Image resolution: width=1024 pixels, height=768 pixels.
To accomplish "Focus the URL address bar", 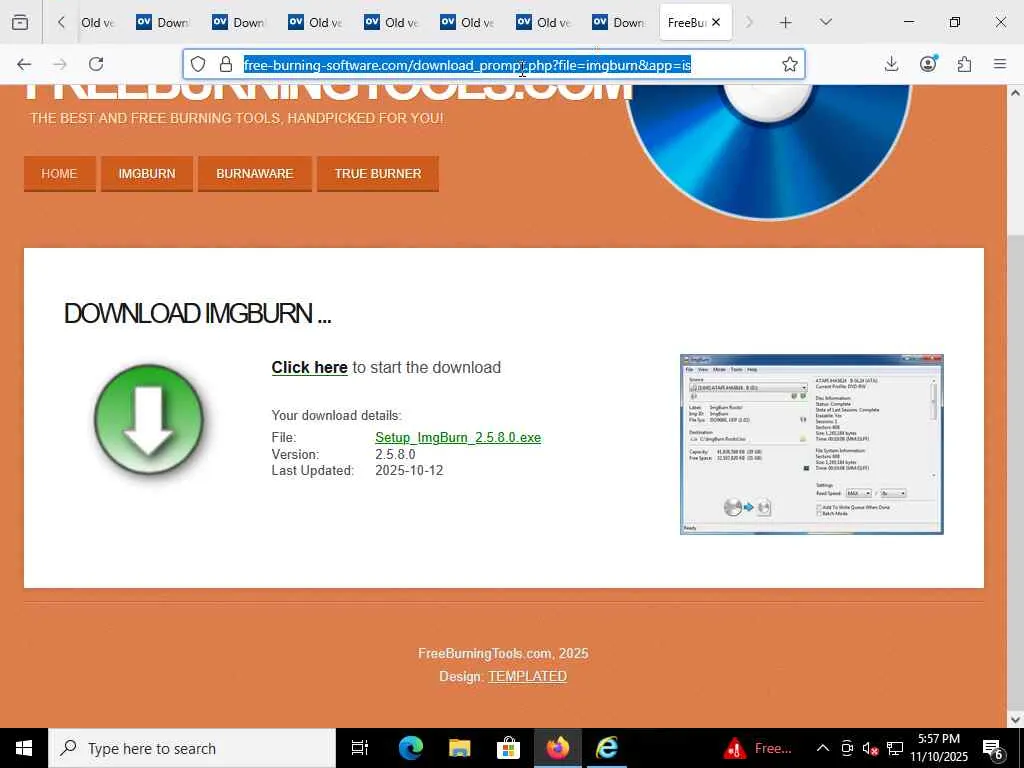I will tap(494, 65).
